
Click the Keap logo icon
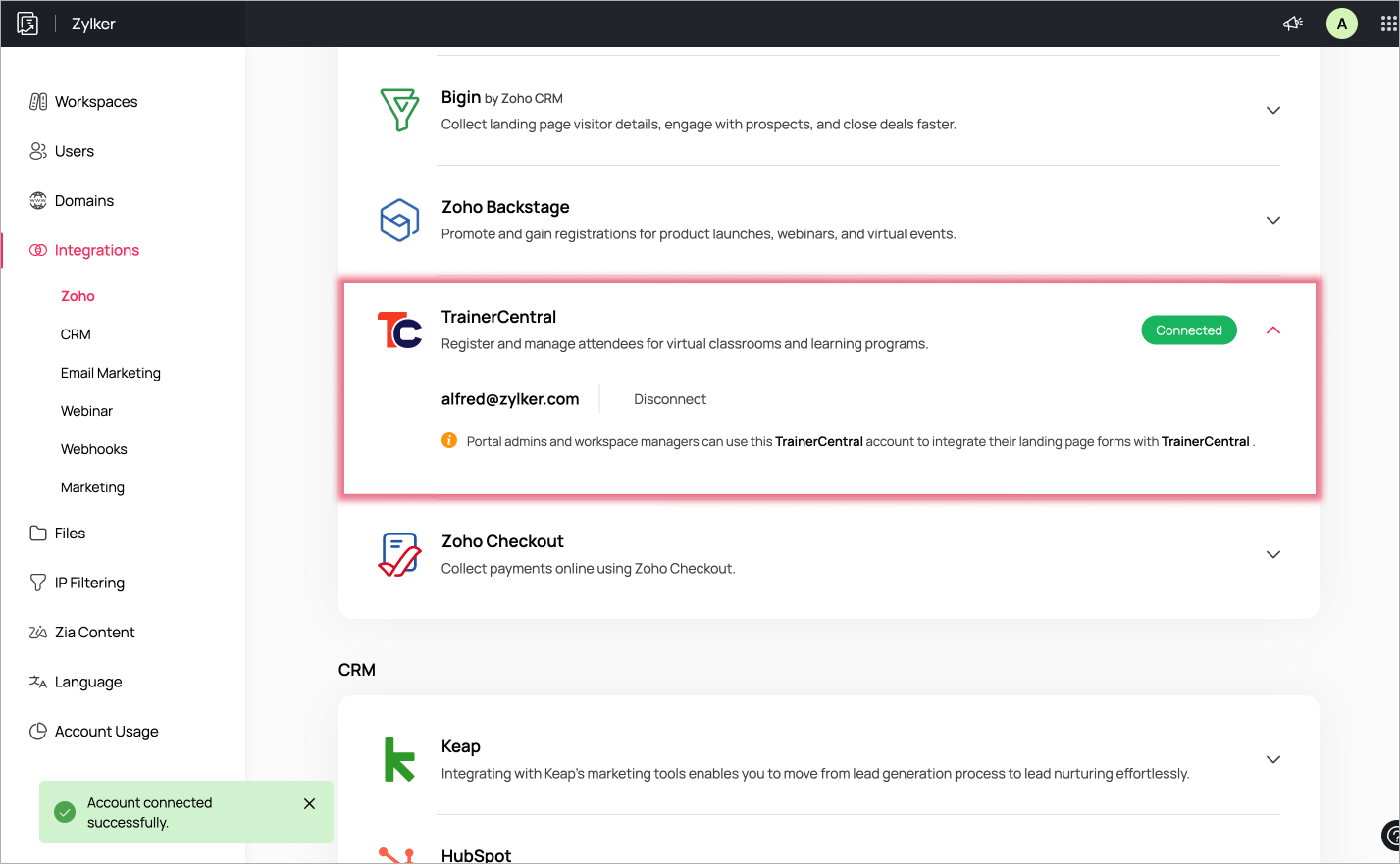[399, 759]
